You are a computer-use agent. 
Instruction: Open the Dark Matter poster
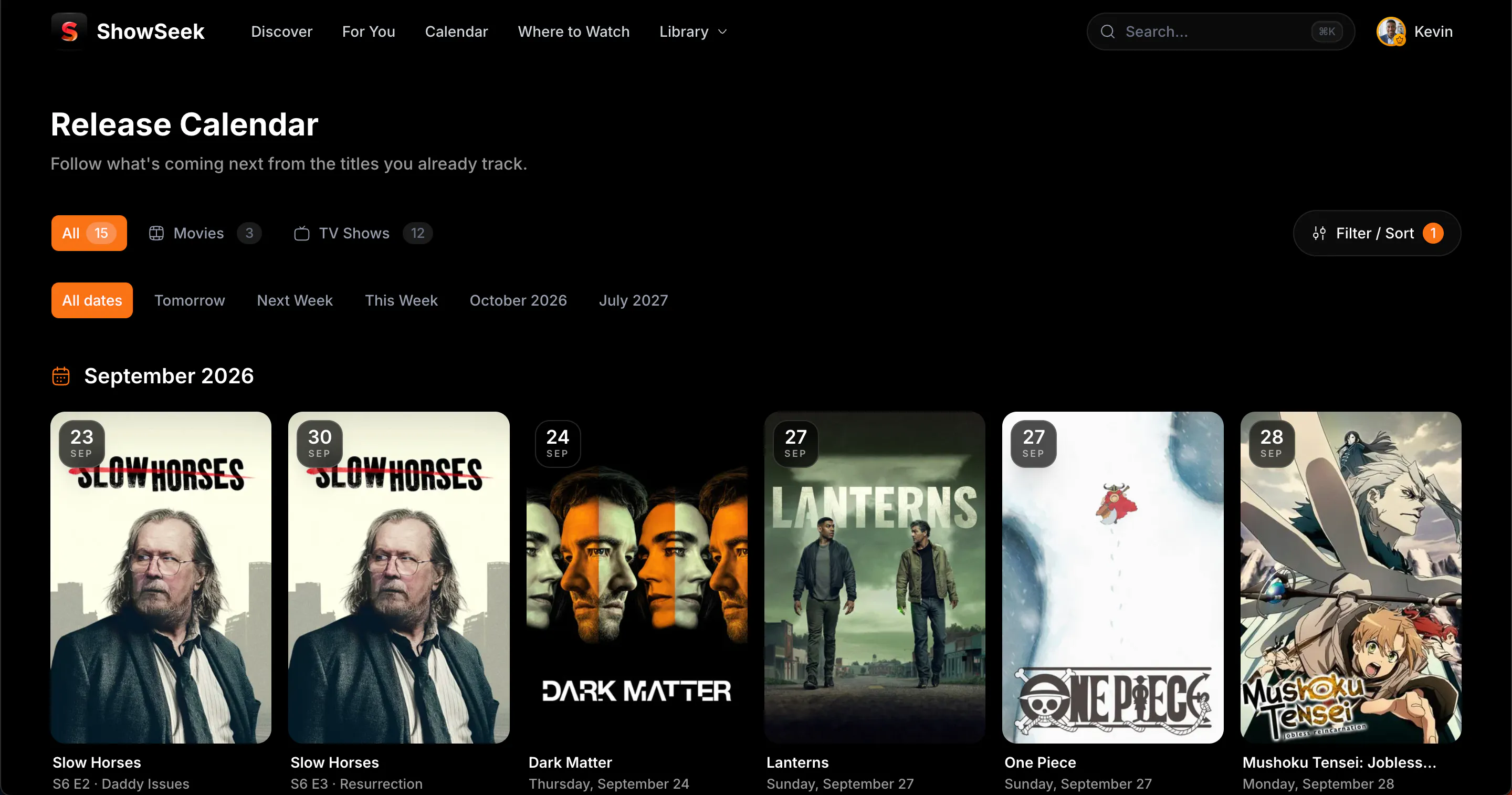click(637, 577)
